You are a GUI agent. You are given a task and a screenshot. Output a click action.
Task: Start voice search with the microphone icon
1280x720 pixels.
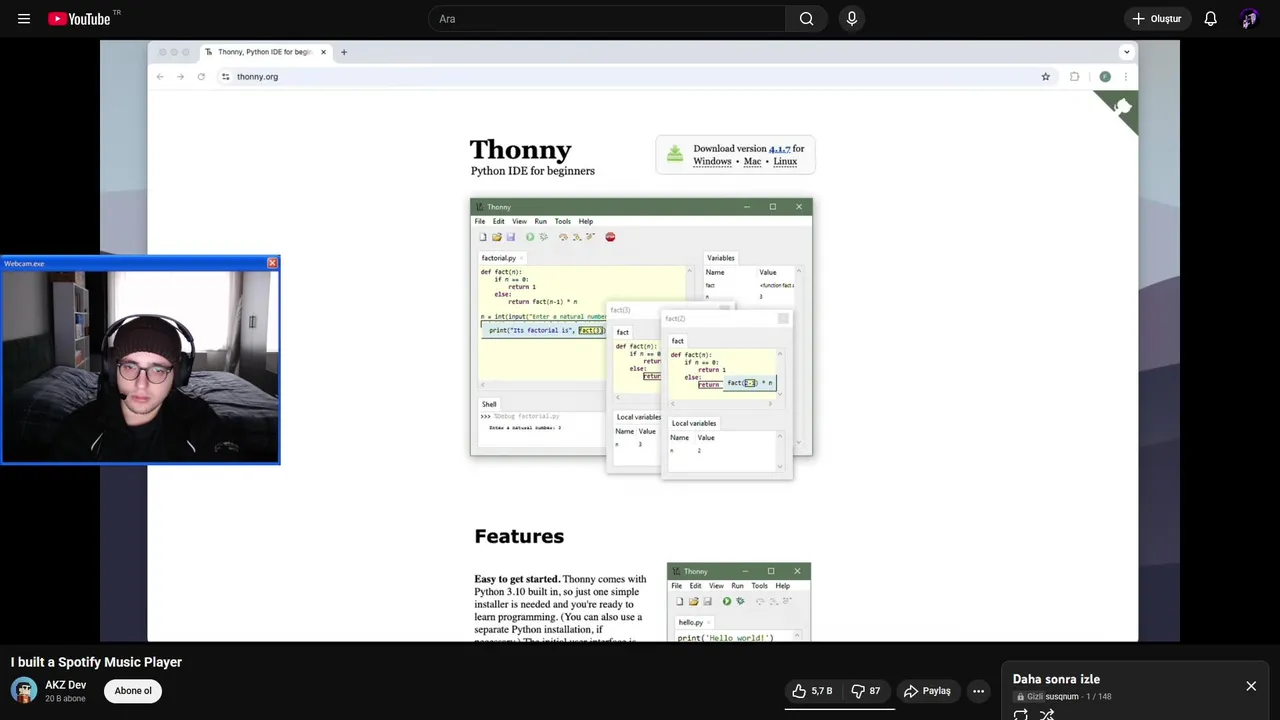pos(852,19)
